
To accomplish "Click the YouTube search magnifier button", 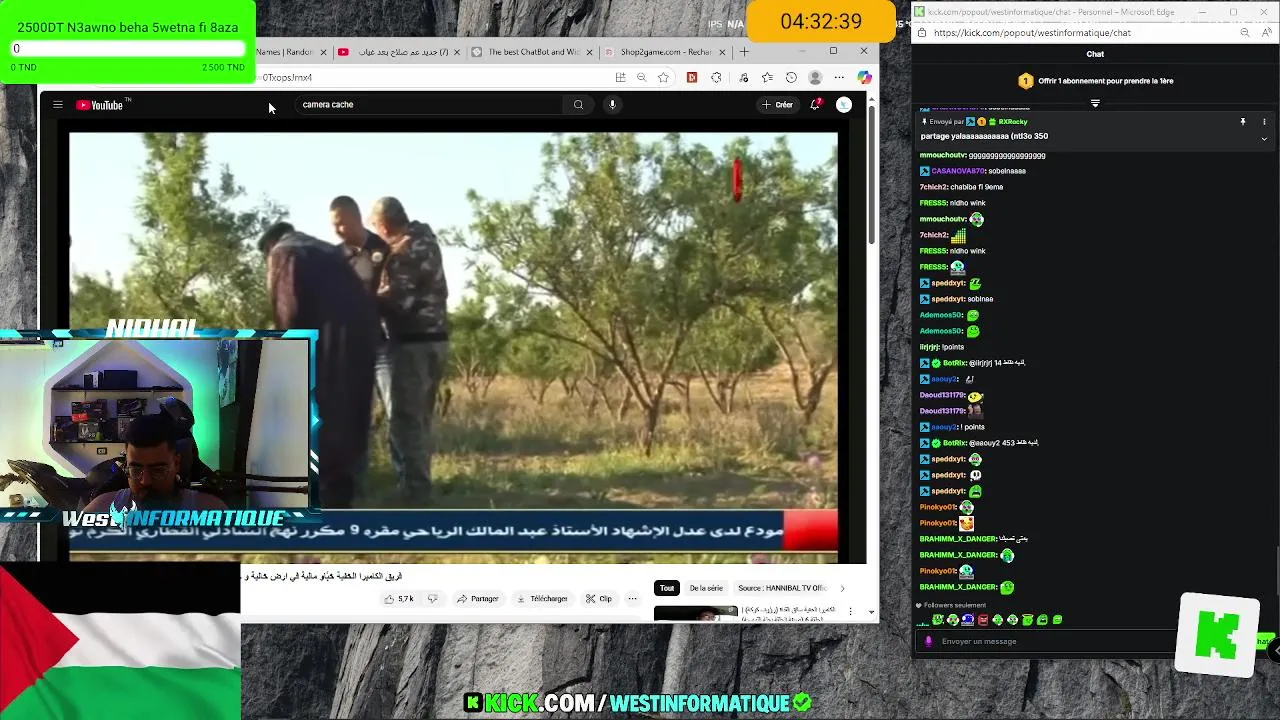I will (578, 105).
